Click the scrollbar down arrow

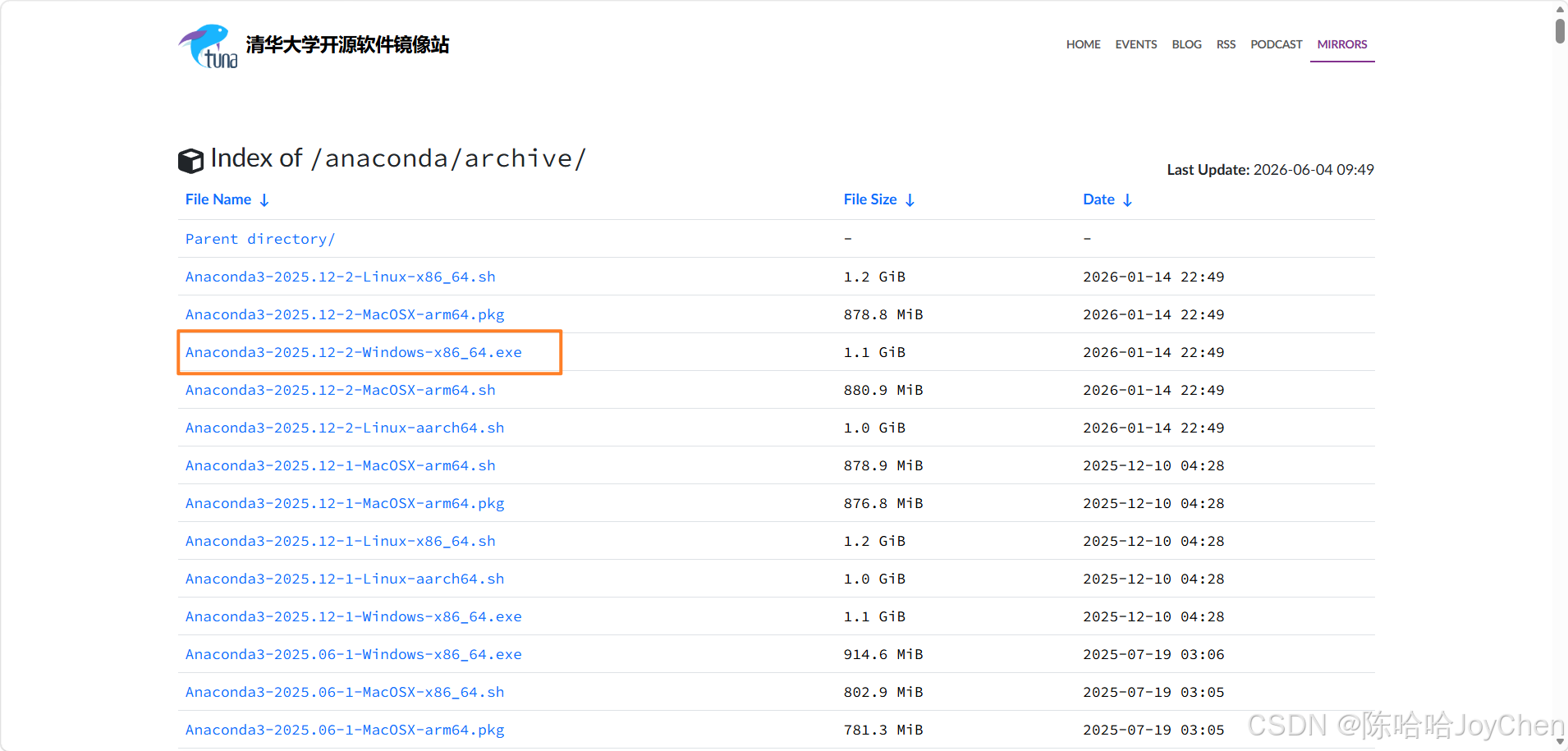tap(1560, 742)
